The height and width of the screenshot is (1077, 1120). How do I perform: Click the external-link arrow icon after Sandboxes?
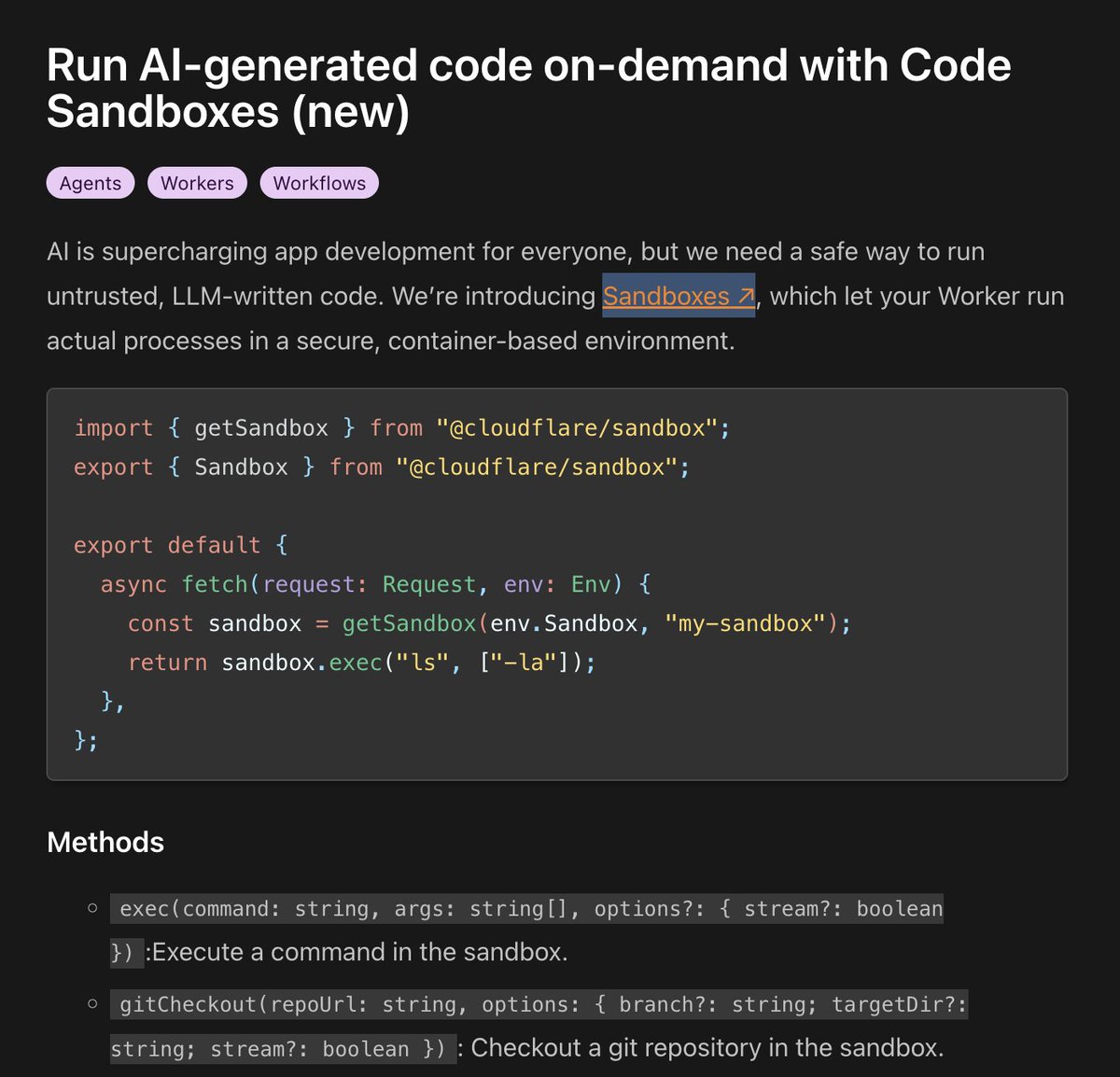[x=746, y=296]
